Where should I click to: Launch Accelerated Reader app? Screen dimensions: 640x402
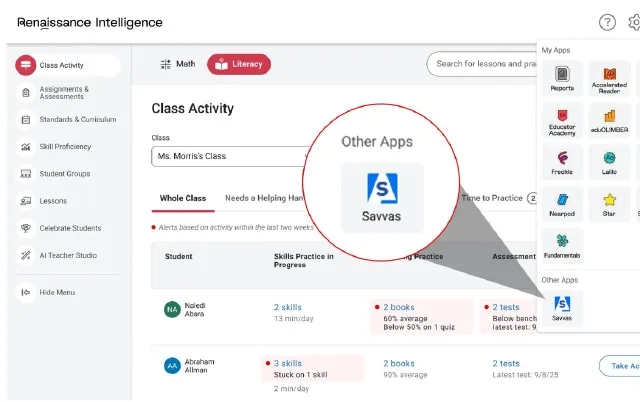[609, 79]
